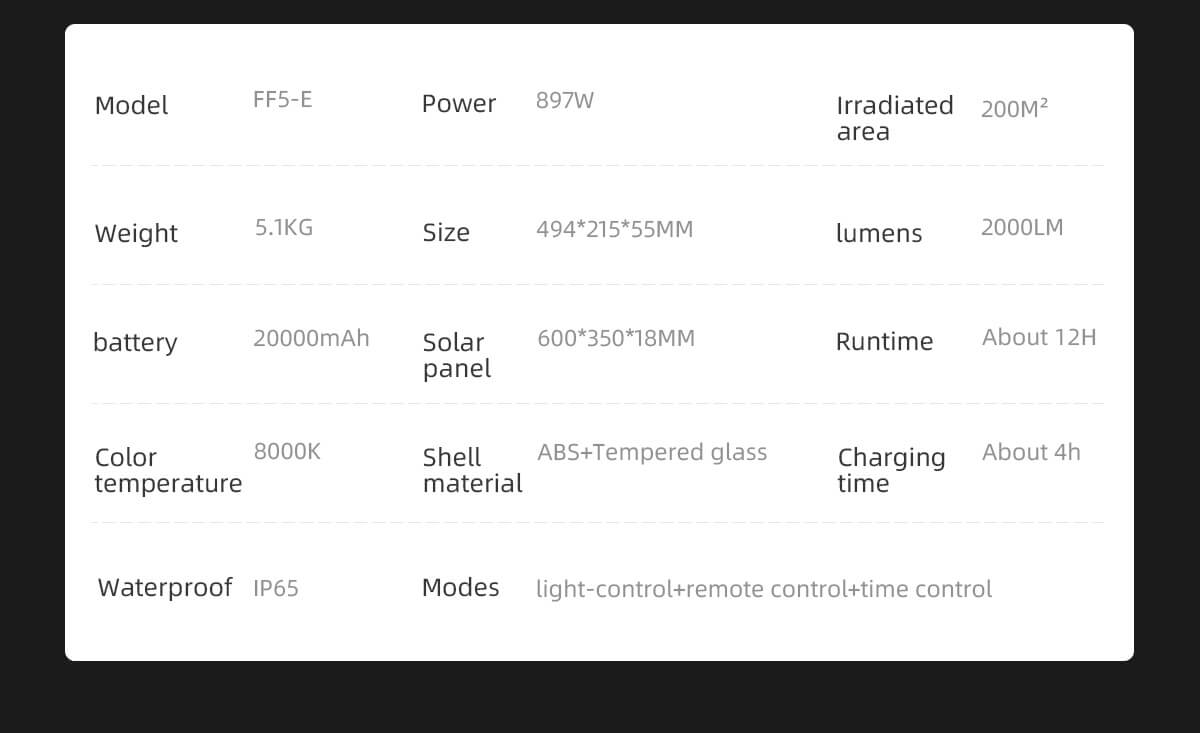The width and height of the screenshot is (1200, 733).
Task: Select the 8000K color temperature value
Action: click(286, 451)
